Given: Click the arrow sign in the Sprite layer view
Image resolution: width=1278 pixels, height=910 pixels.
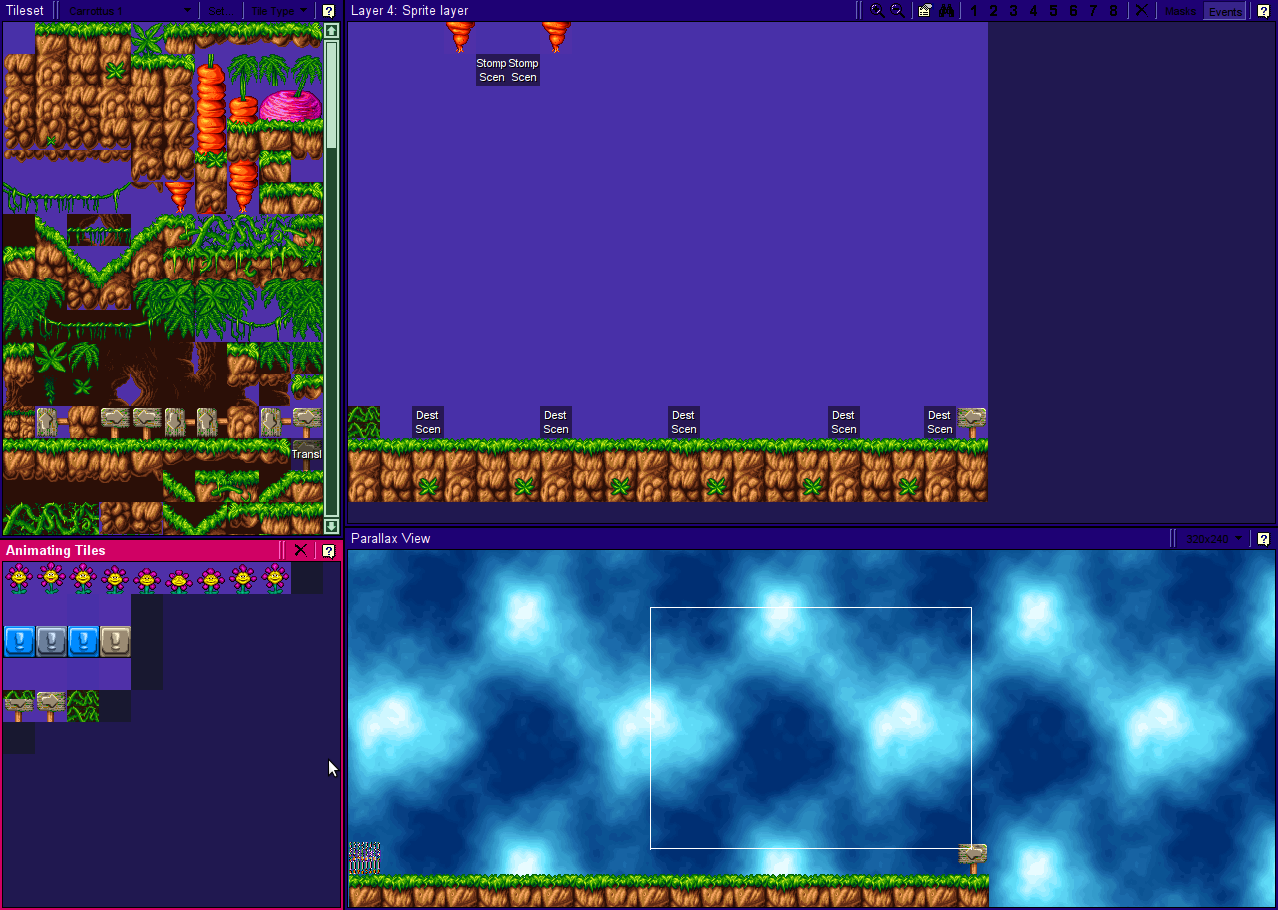Looking at the screenshot, I should 972,422.
